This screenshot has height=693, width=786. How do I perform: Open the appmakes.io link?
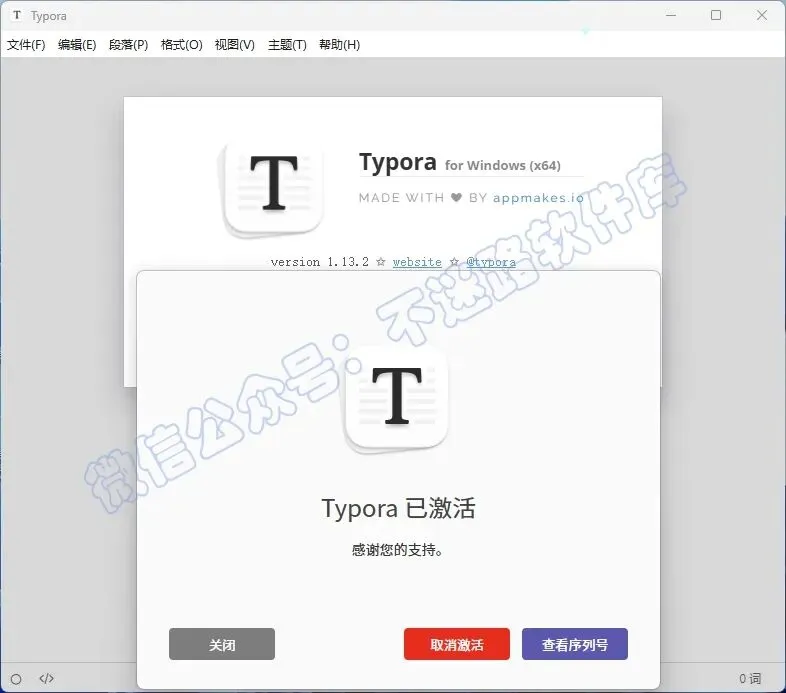click(538, 198)
